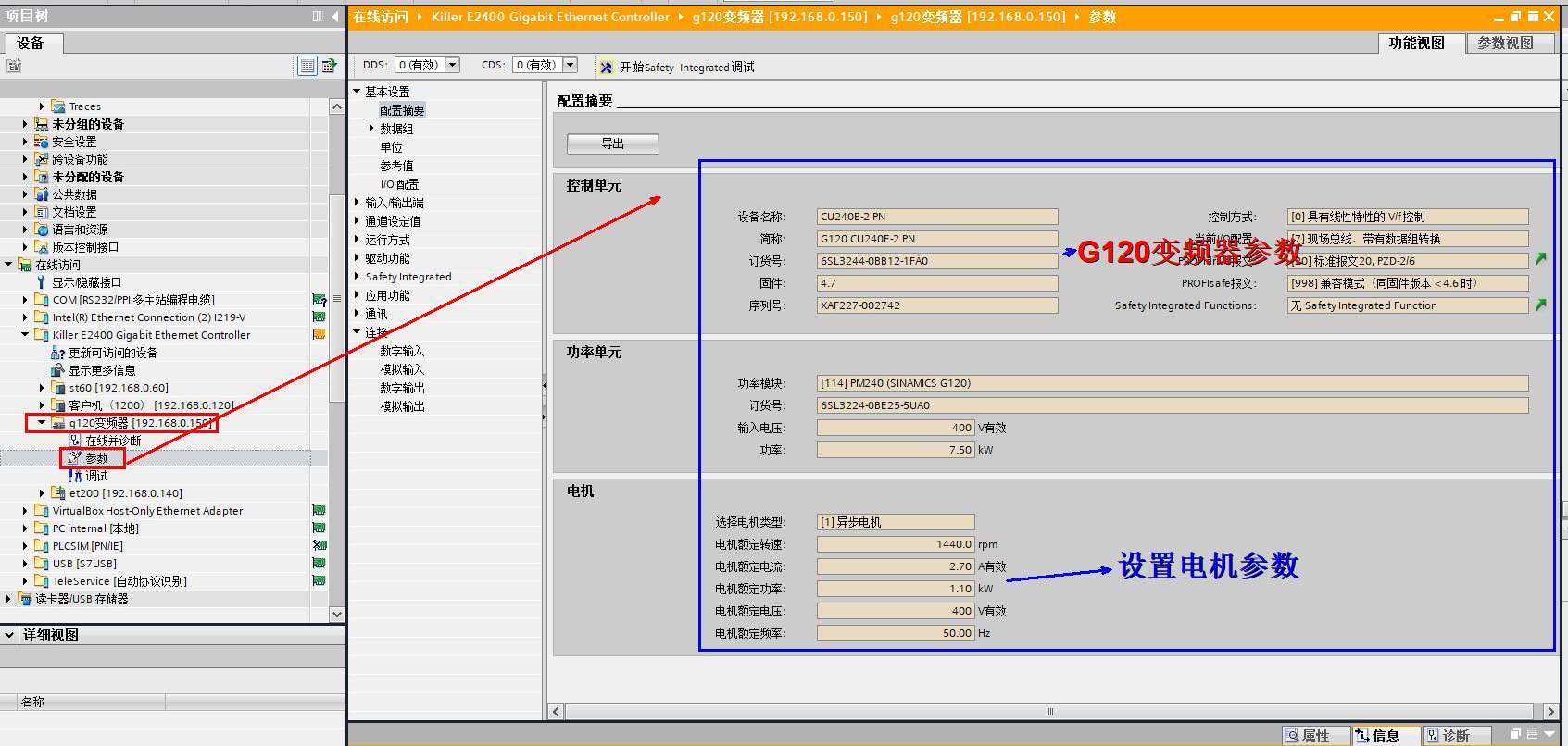Collapse the project tree panel arrow

click(x=333, y=17)
